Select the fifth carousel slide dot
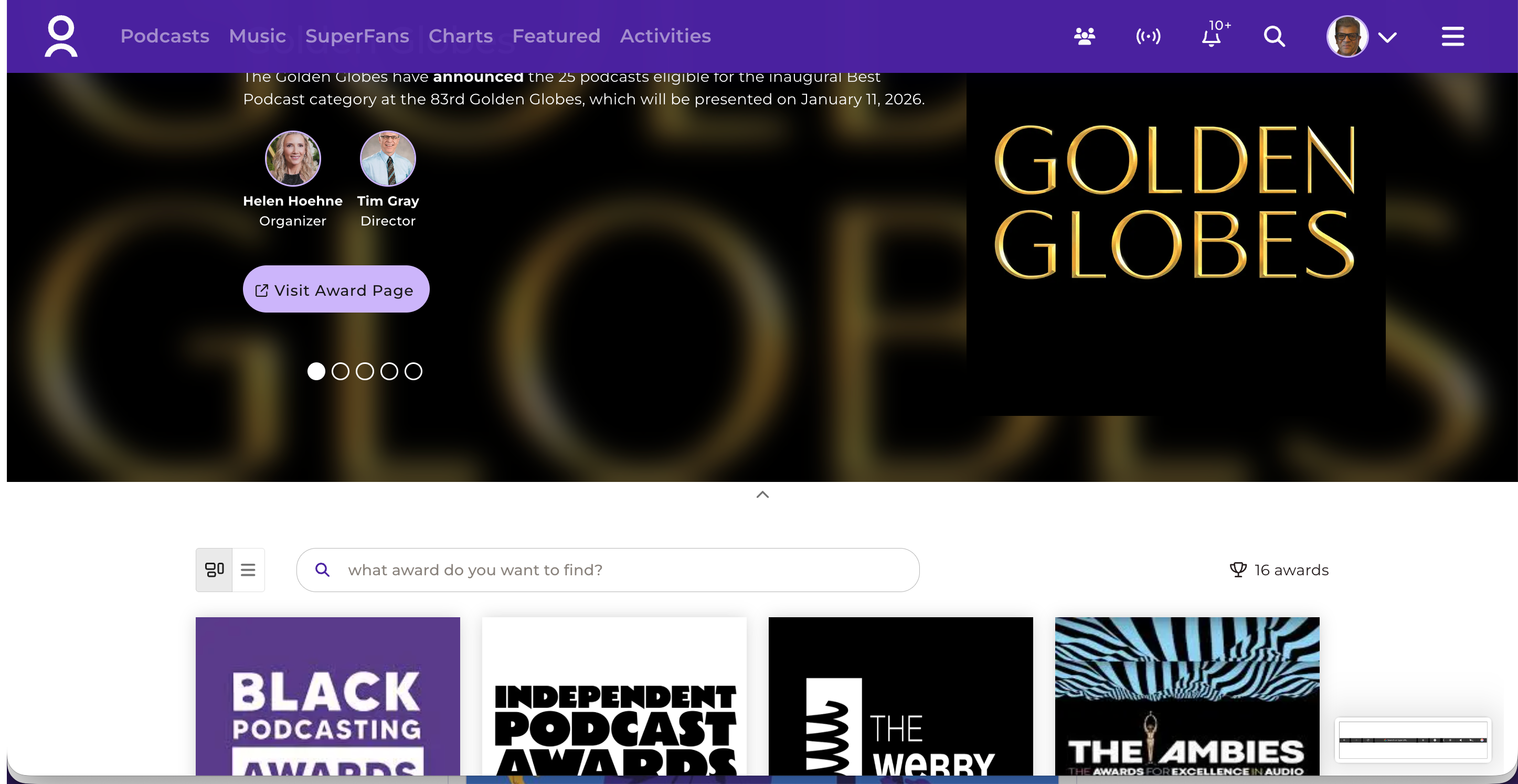Screen dimensions: 1518x784 pyautogui.click(x=413, y=371)
